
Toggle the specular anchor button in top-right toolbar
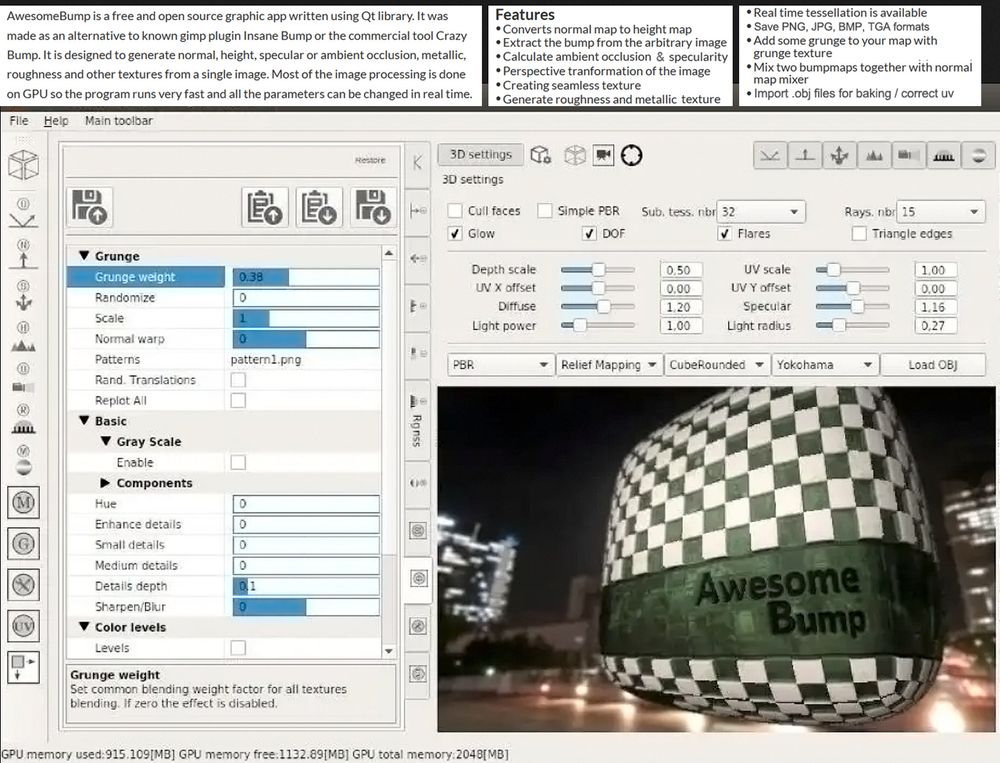tap(840, 155)
